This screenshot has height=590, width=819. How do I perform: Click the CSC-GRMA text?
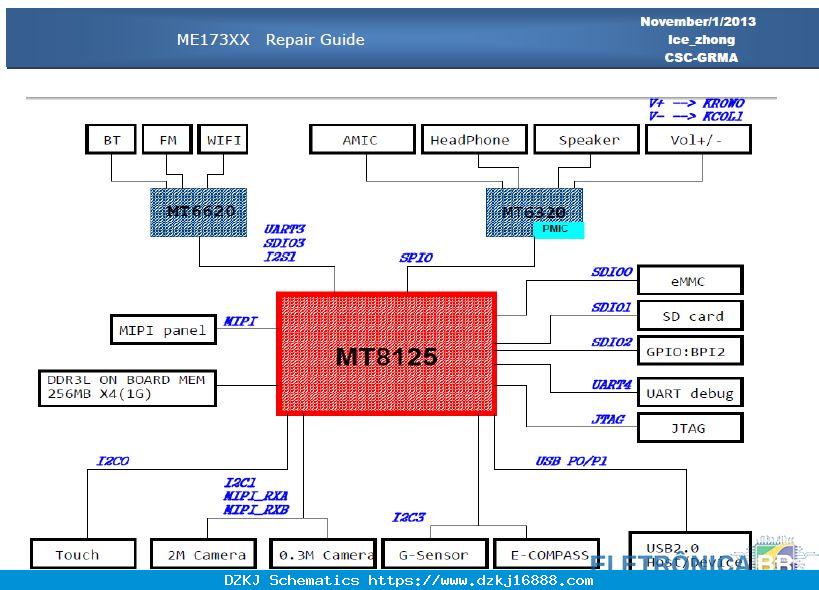(x=701, y=57)
